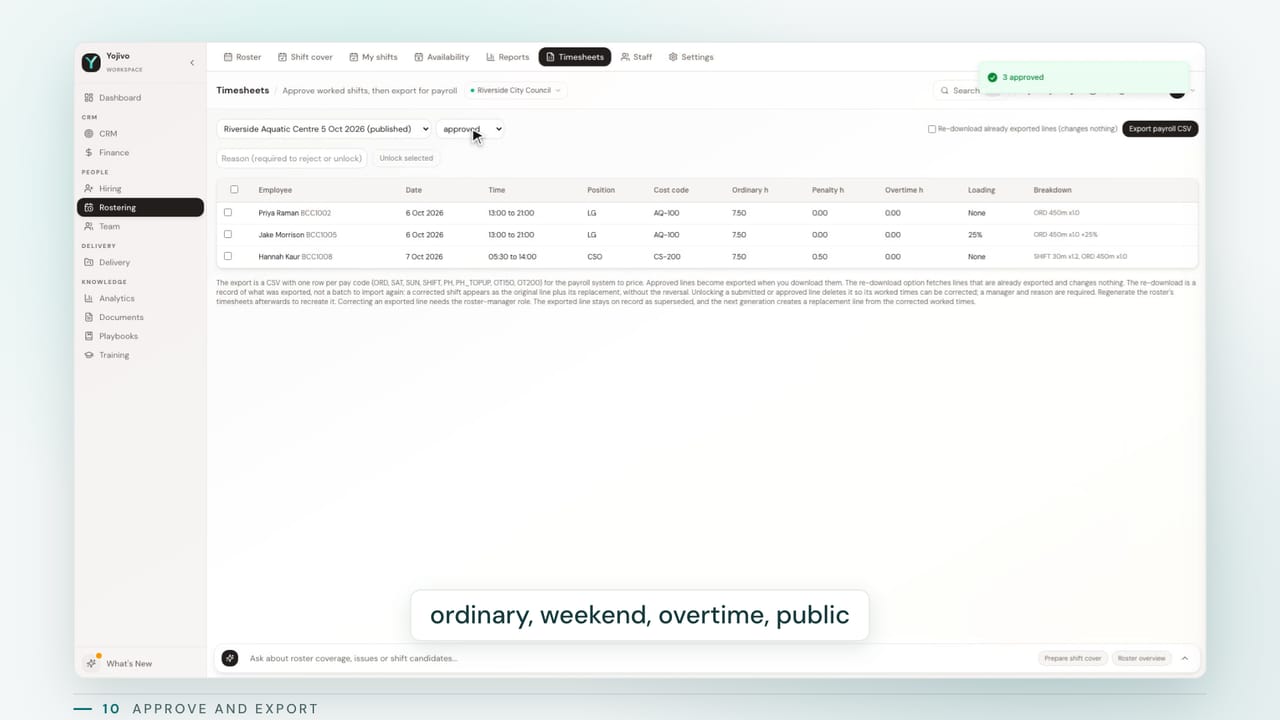Click the reason for reject or unlock field
This screenshot has height=720, width=1280.
tap(292, 158)
